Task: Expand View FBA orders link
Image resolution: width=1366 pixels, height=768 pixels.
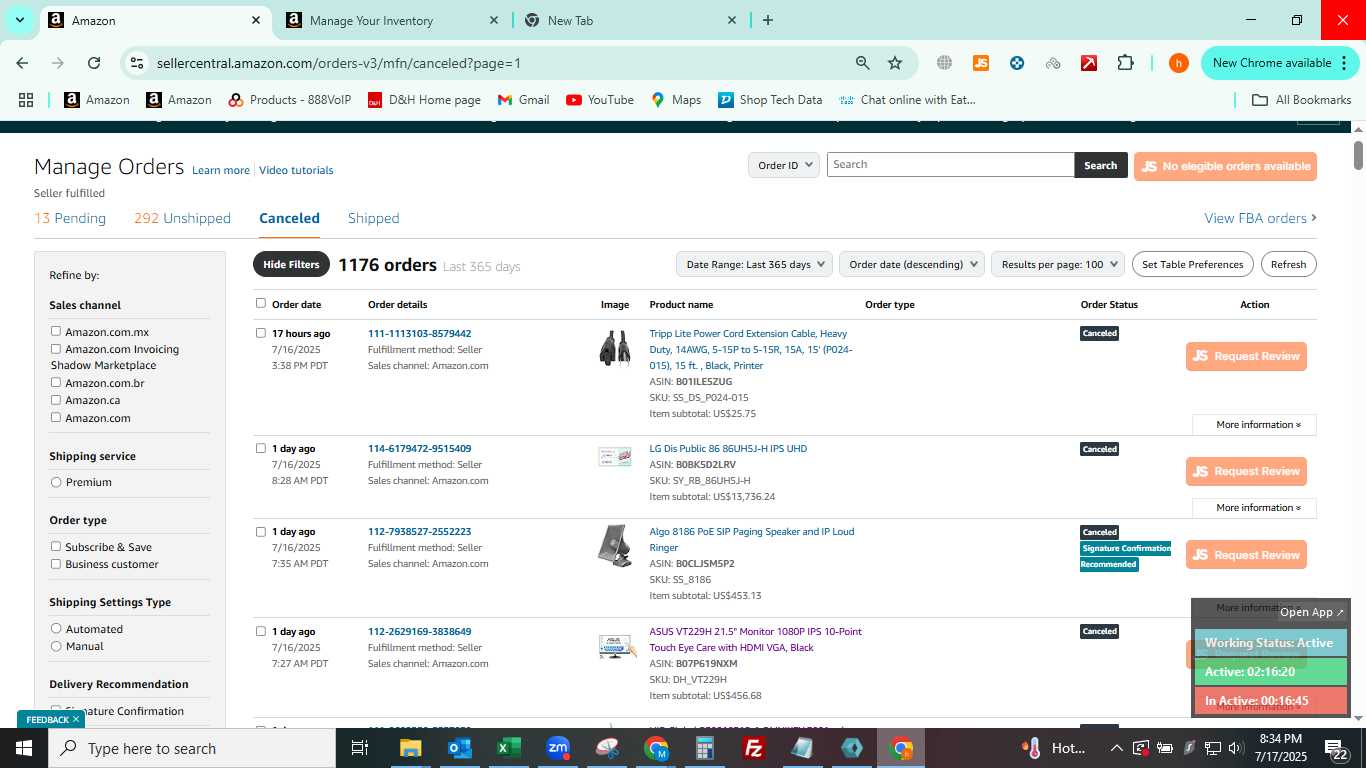Action: click(x=1260, y=218)
